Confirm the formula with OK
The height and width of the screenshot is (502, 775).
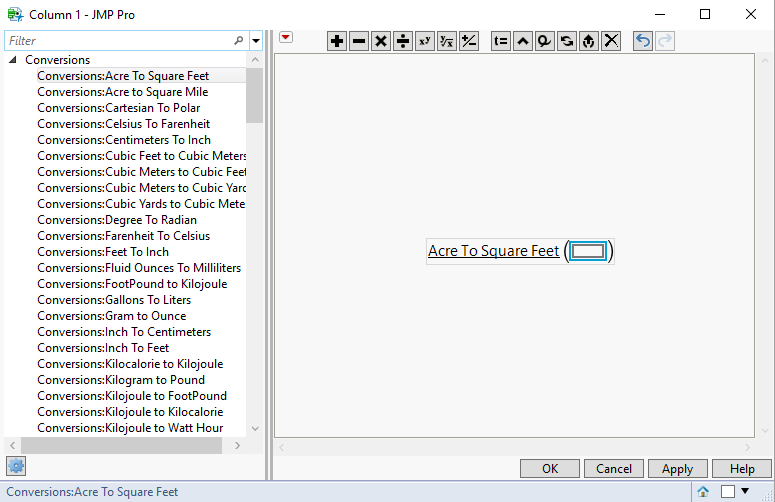550,468
